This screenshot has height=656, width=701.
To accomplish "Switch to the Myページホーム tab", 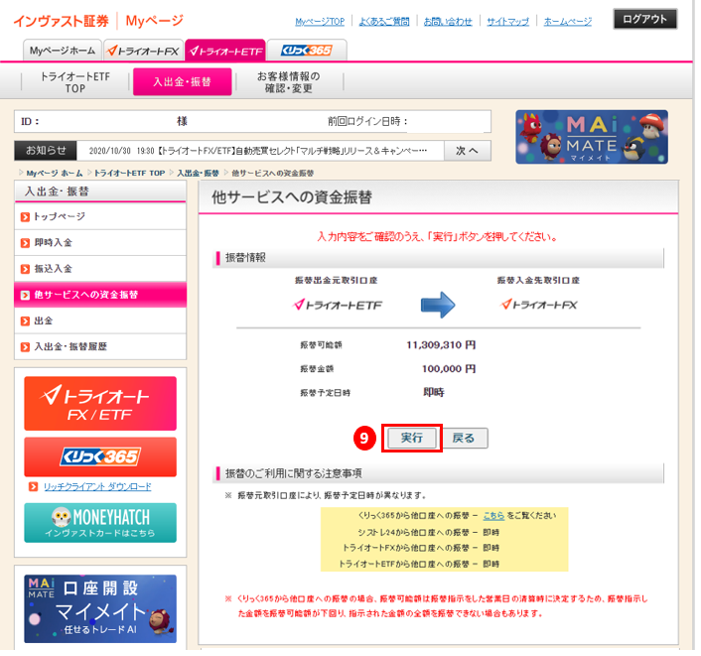I will pyautogui.click(x=62, y=51).
